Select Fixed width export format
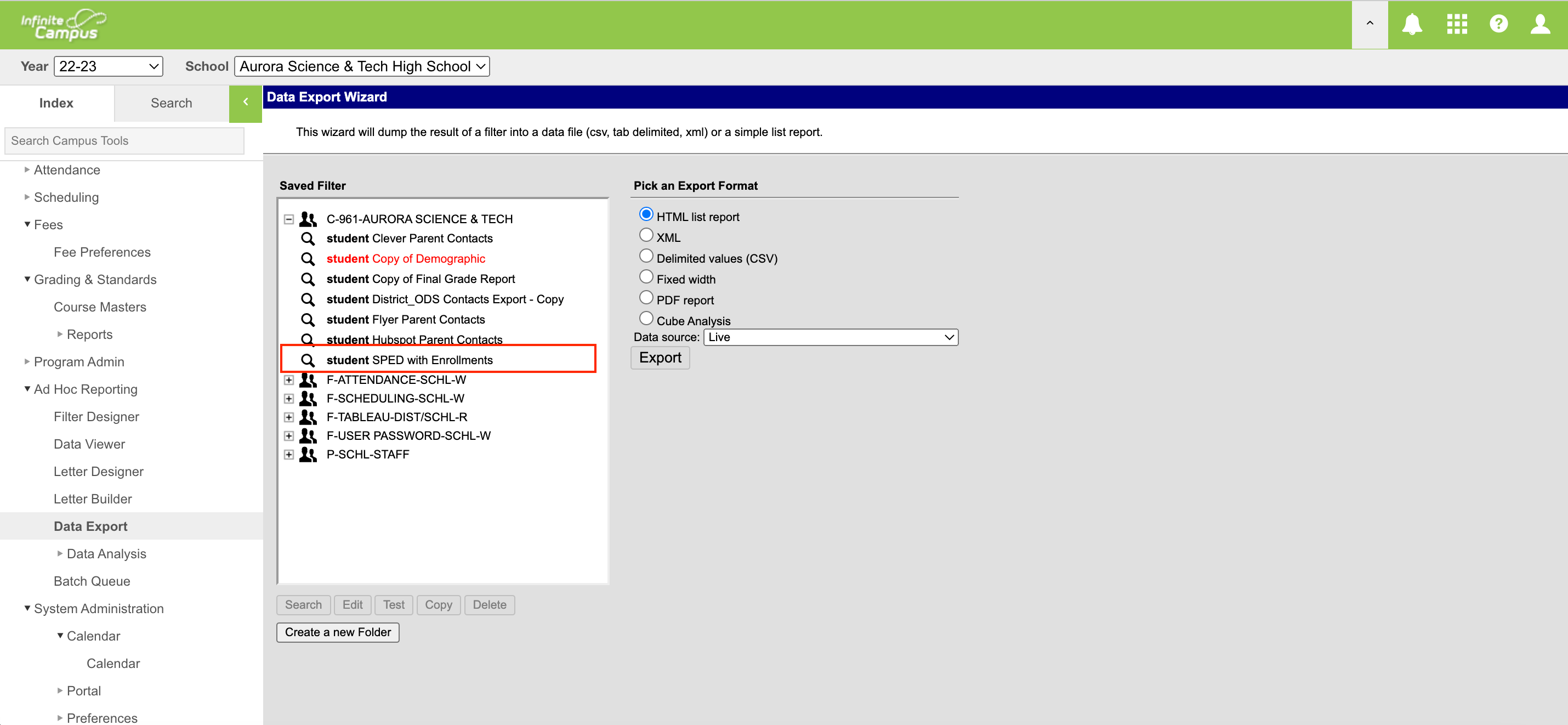 tap(646, 277)
